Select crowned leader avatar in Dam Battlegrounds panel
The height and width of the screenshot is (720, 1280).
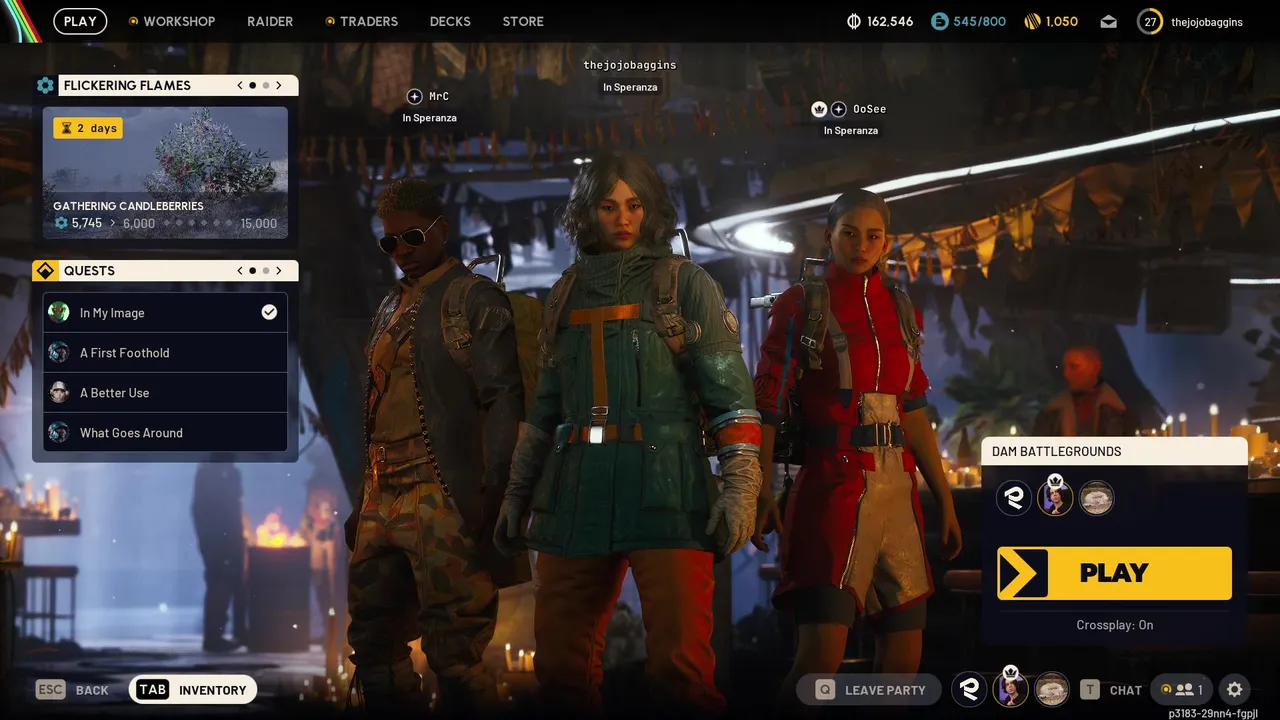[x=1055, y=497]
